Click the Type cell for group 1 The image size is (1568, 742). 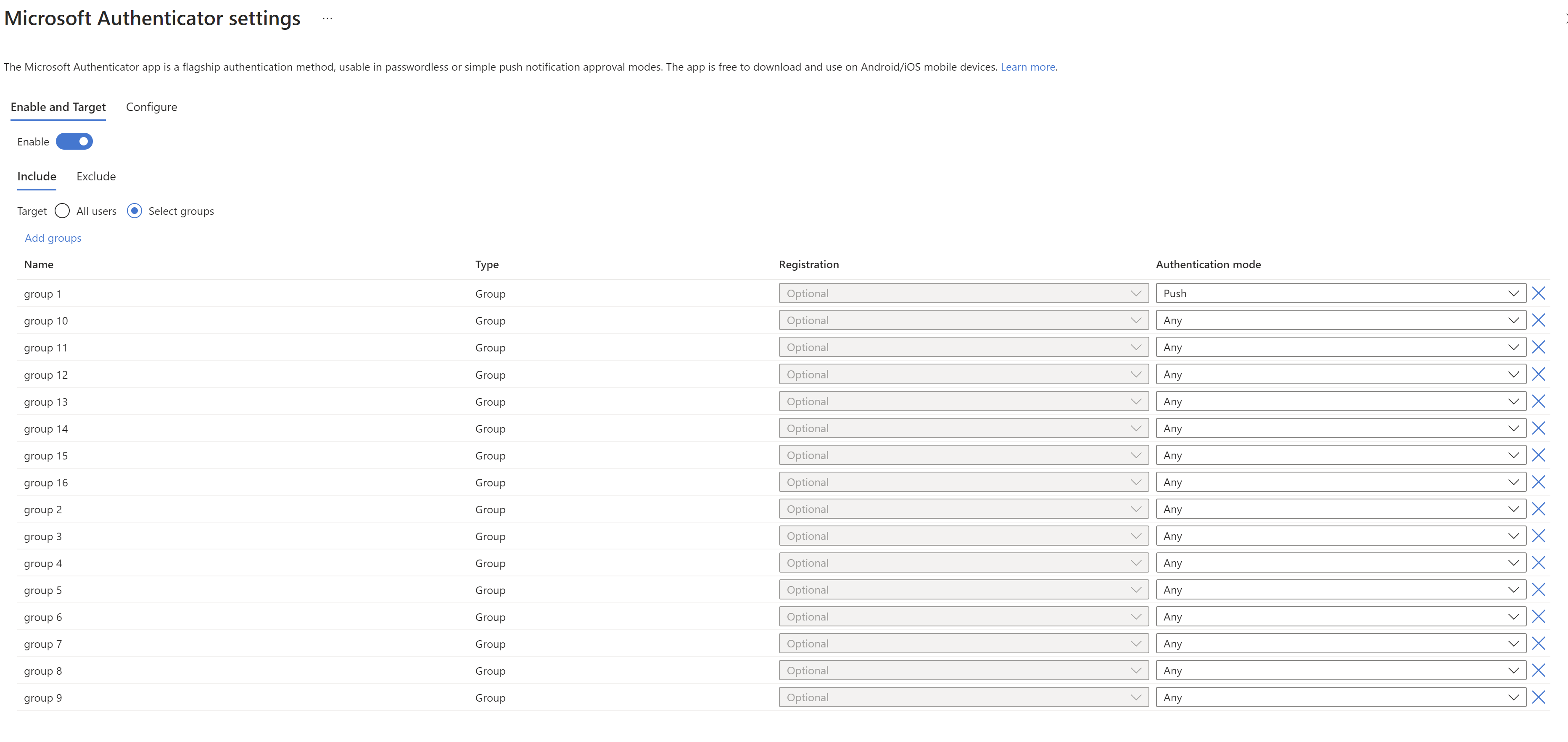pos(490,294)
